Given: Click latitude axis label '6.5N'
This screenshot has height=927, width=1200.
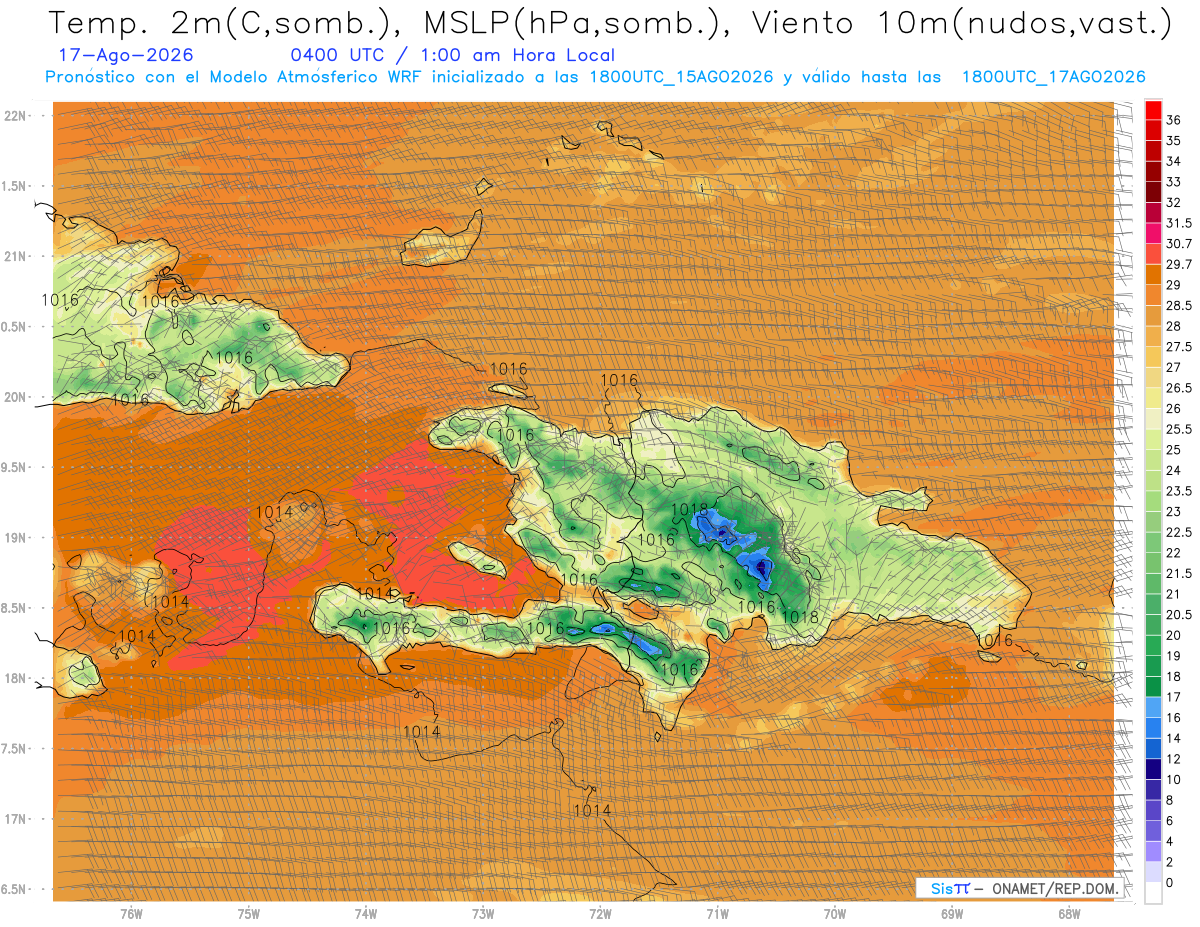Looking at the screenshot, I should [x=15, y=889].
